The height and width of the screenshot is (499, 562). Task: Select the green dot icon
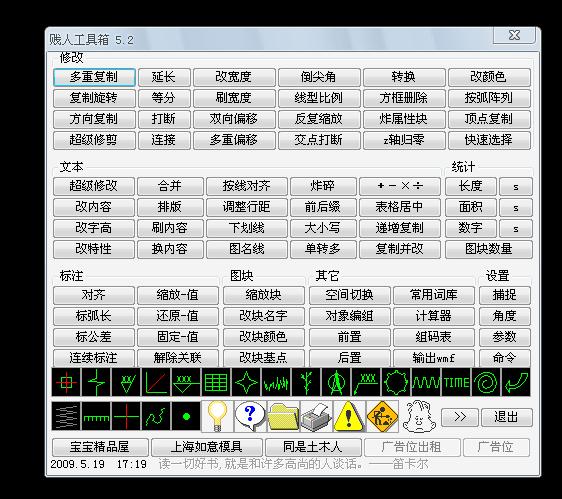point(186,416)
